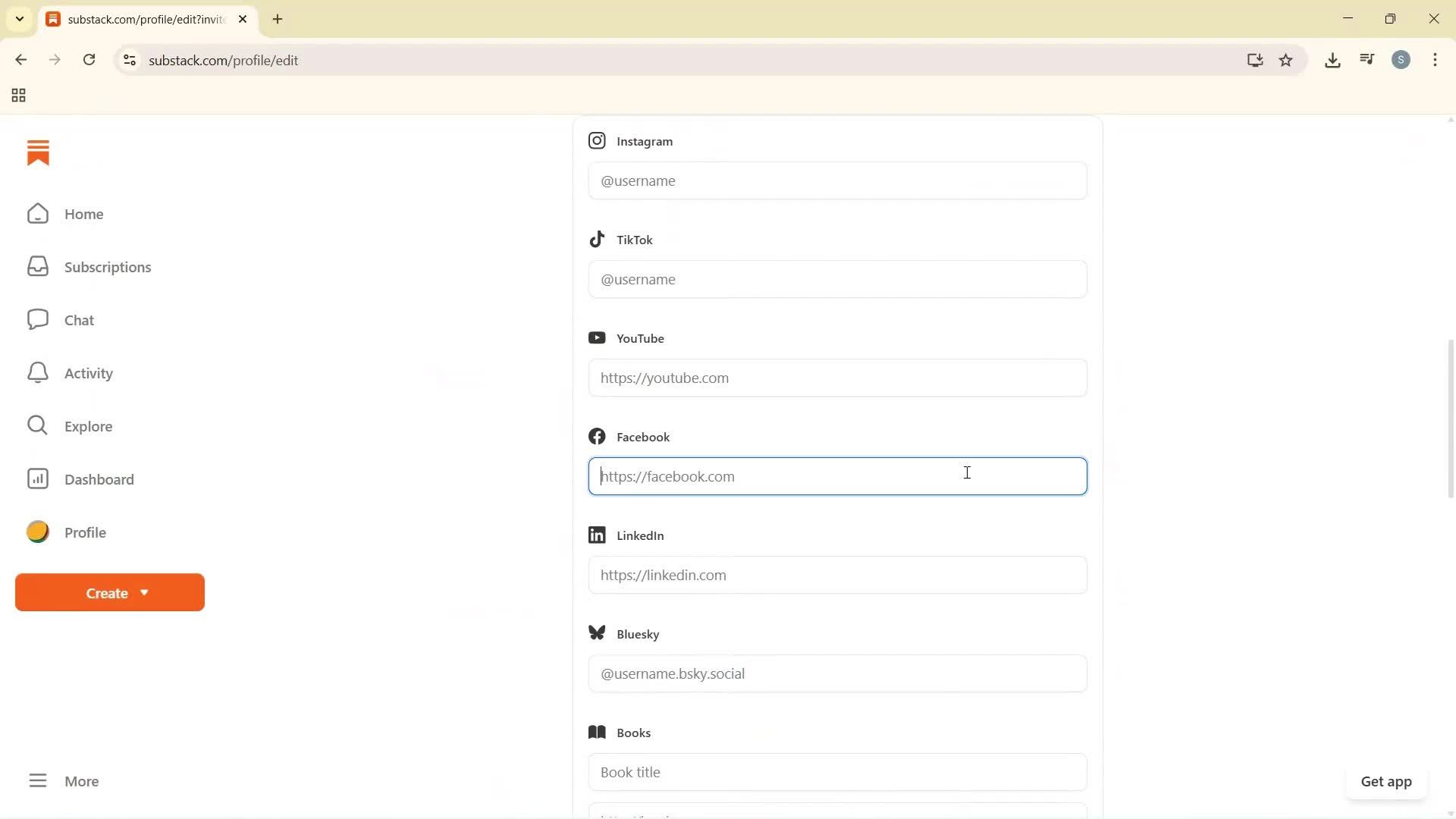This screenshot has height=819, width=1456.
Task: Open the Chat section
Action: pos(79,319)
